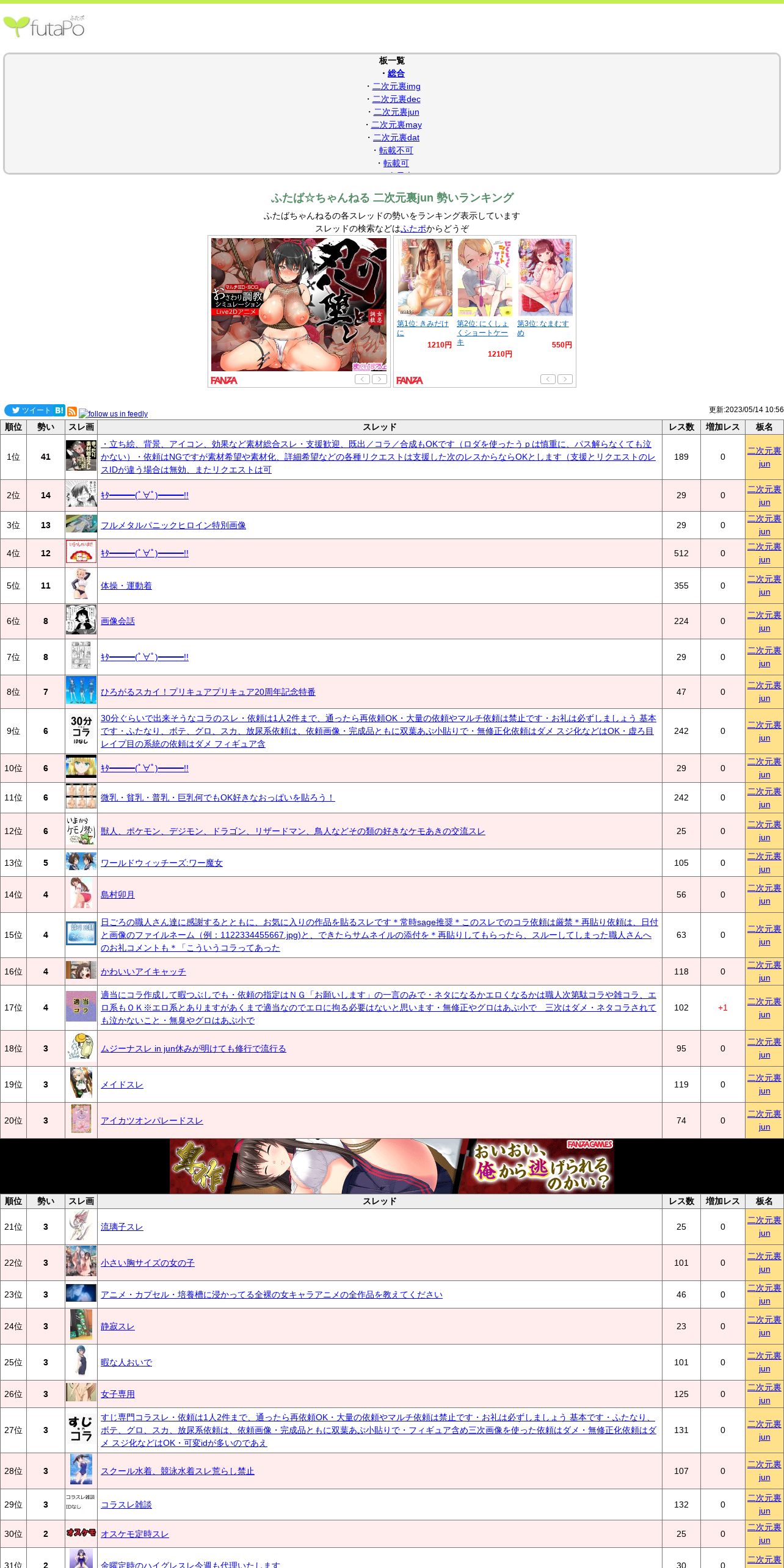The image size is (784, 1568).
Task: Open thumbnail of 30分コラ thread at rank 9
Action: click(x=81, y=731)
